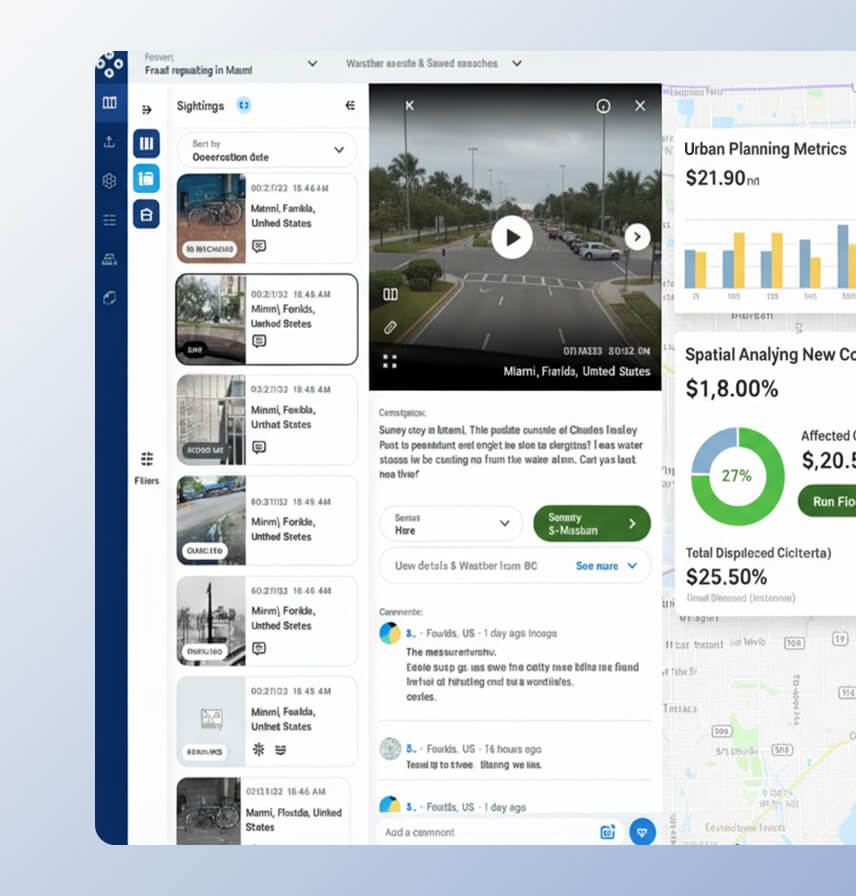Click the info icon on the video
Image resolution: width=856 pixels, height=896 pixels.
(603, 106)
